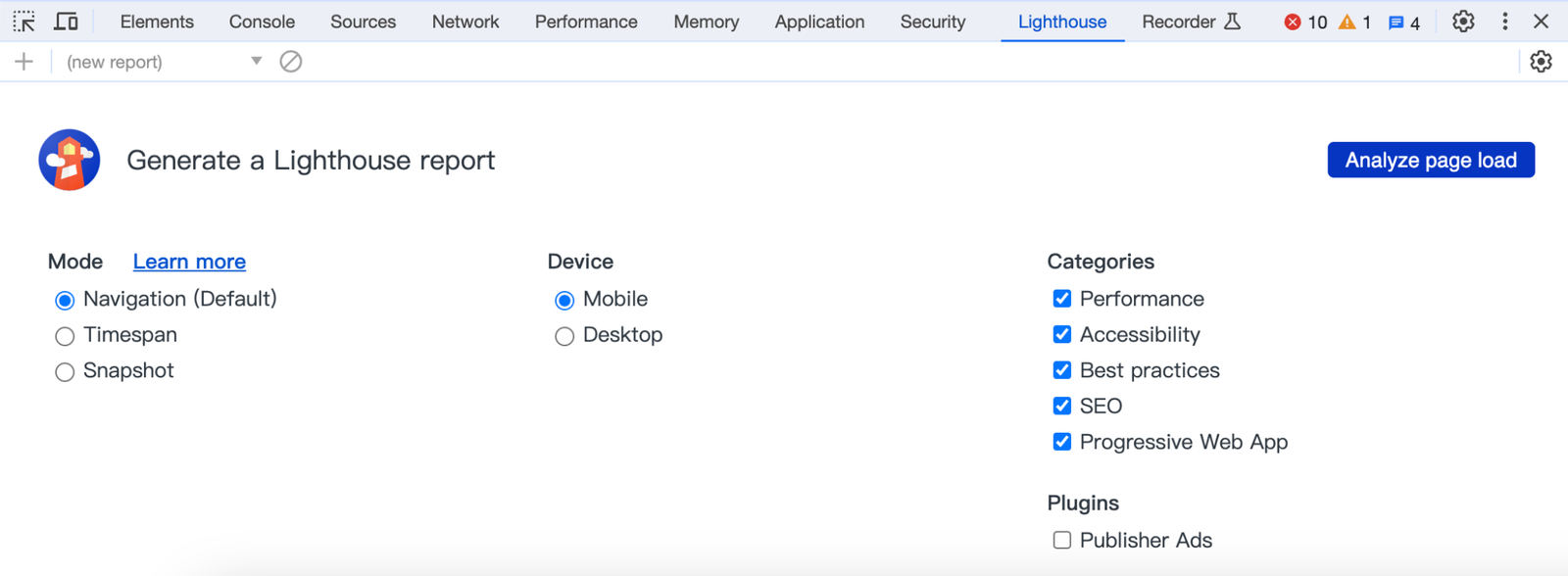1568x576 pixels.
Task: Close the DevTools panel
Action: [1541, 22]
